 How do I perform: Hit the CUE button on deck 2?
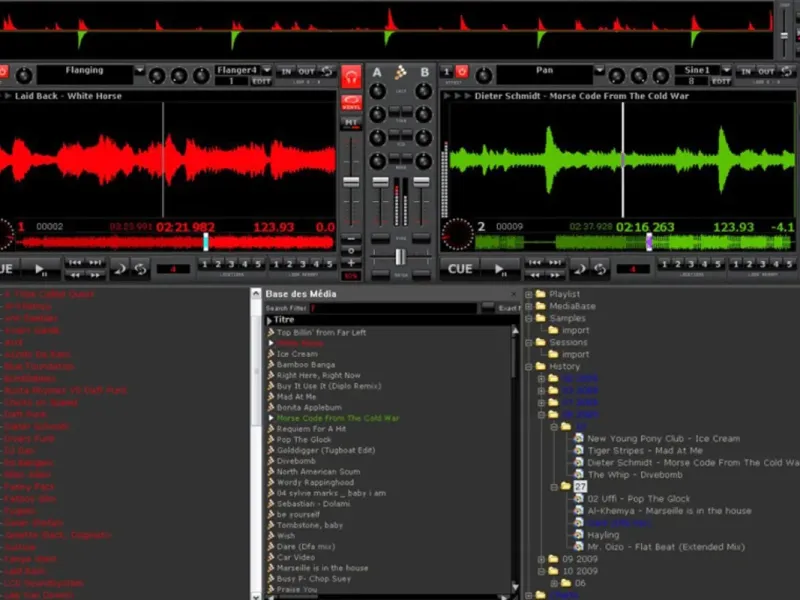pos(460,269)
